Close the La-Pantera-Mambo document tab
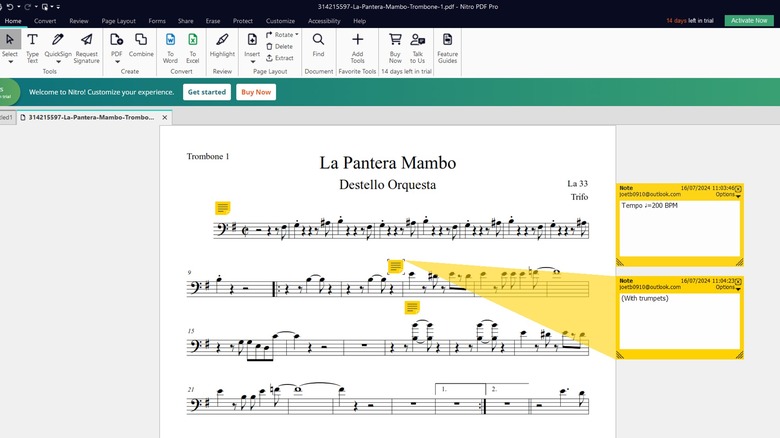This screenshot has height=438, width=780. point(166,117)
